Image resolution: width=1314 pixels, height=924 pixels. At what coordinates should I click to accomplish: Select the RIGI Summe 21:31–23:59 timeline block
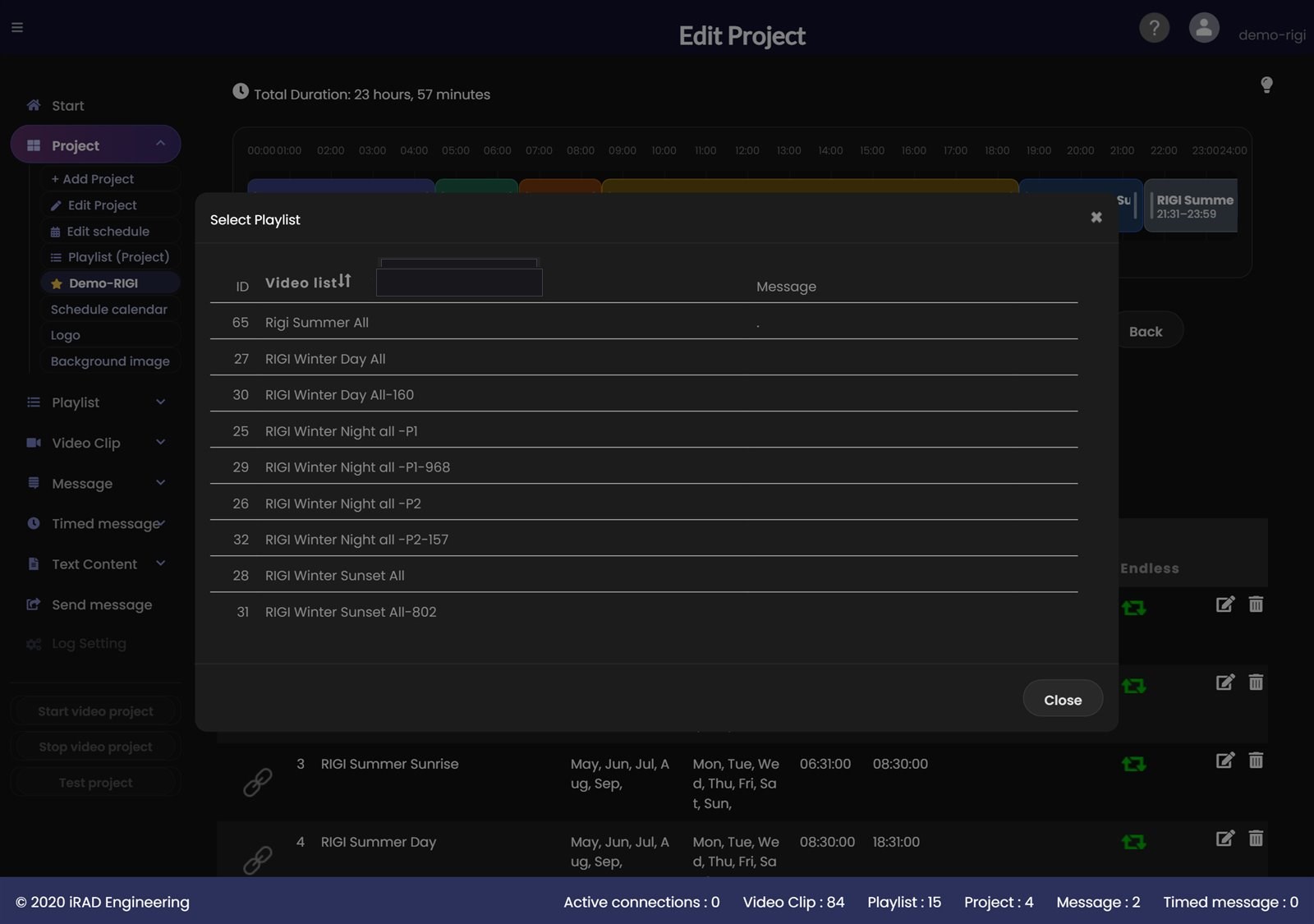tap(1192, 206)
